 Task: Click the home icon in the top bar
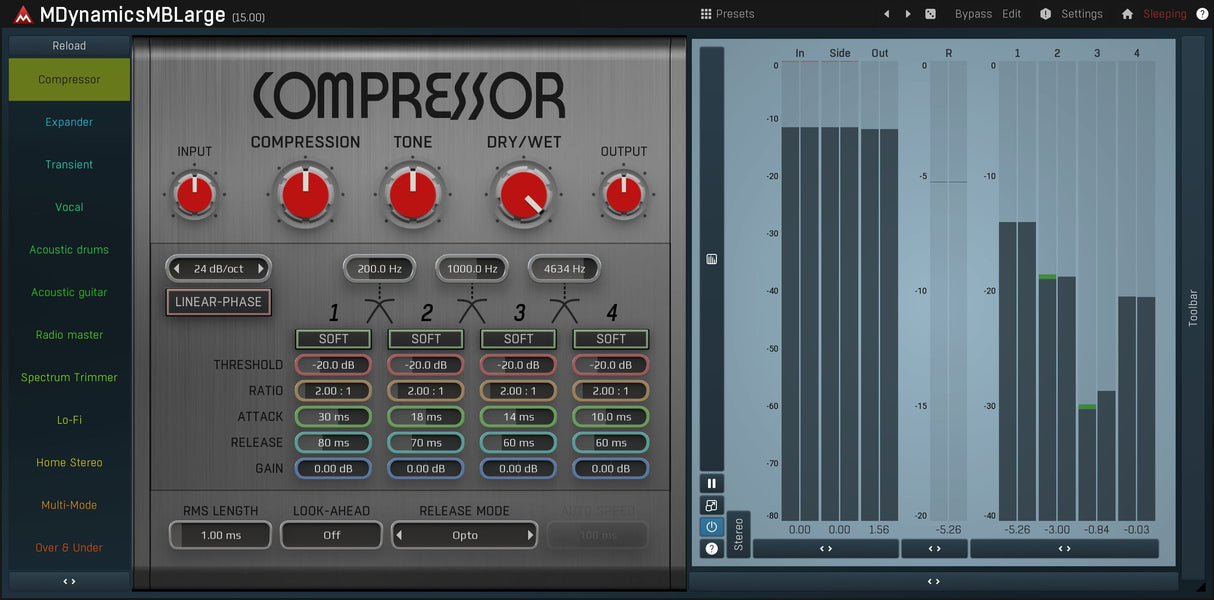1127,14
